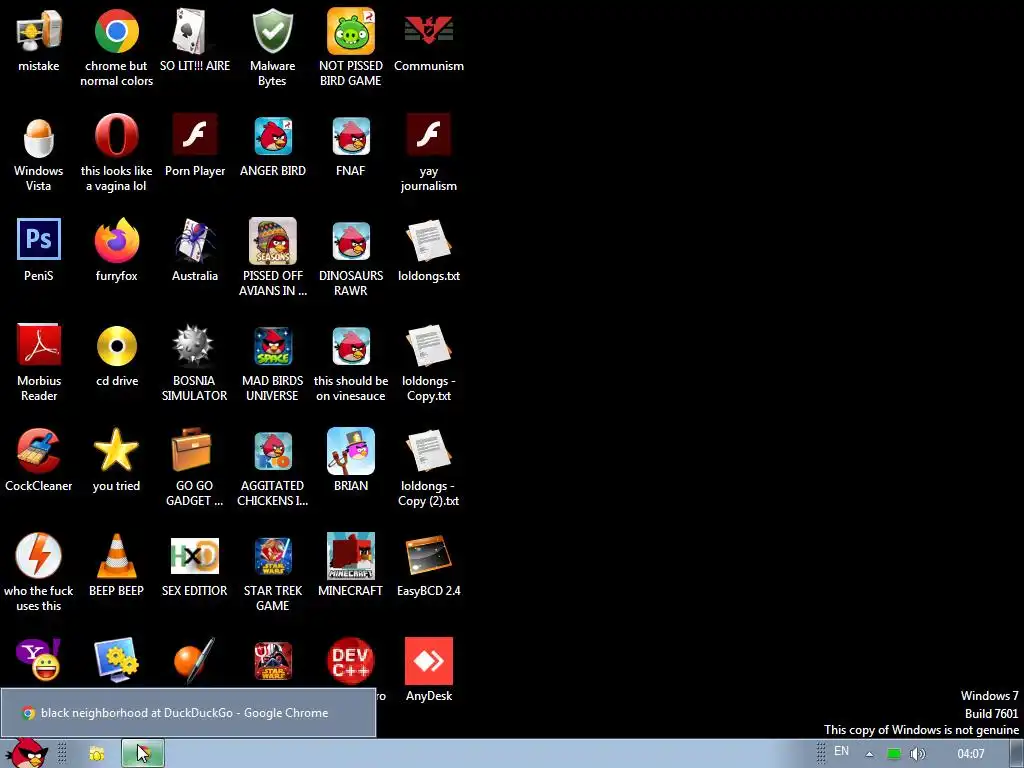
Task: Open the 'cd drive' disc icon
Action: [x=116, y=346]
